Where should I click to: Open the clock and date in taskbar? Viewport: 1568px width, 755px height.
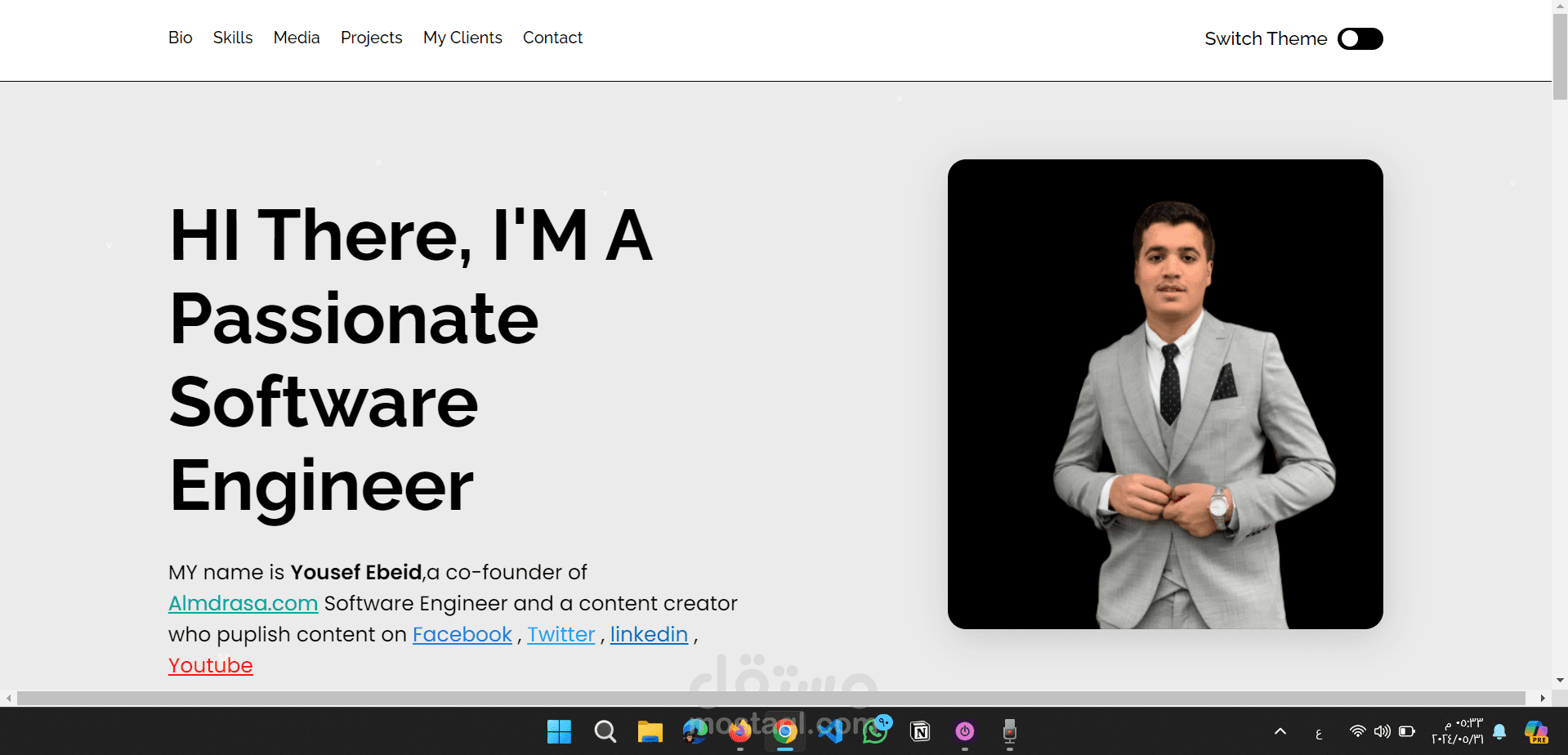(x=1457, y=731)
